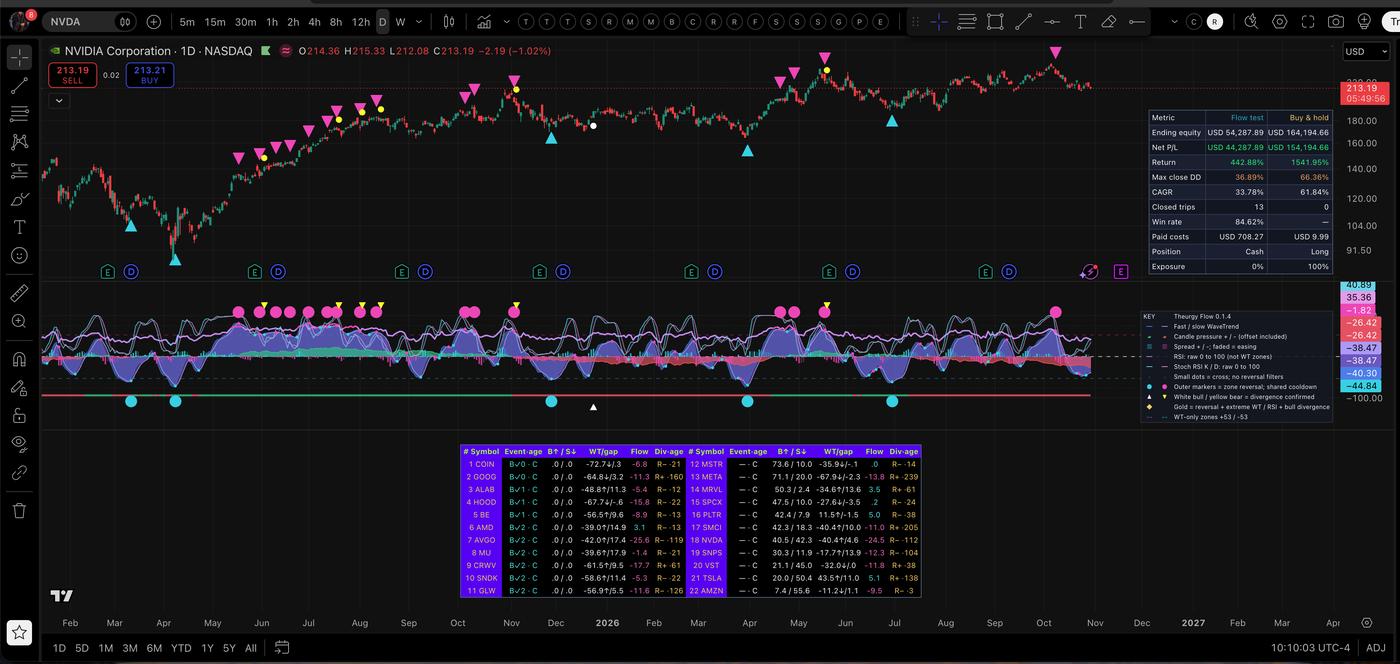Viewport: 1400px width, 664px height.
Task: Open the ideas lightbulb icon
Action: [1365, 21]
